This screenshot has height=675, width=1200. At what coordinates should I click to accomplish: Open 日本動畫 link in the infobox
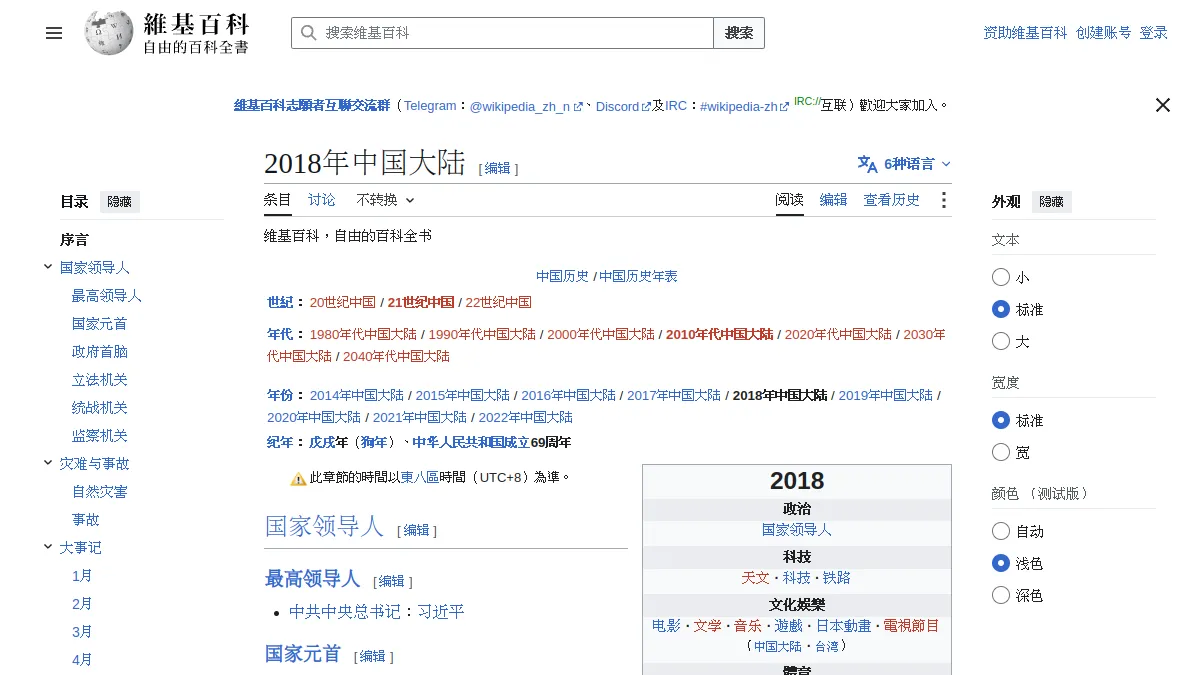844,626
